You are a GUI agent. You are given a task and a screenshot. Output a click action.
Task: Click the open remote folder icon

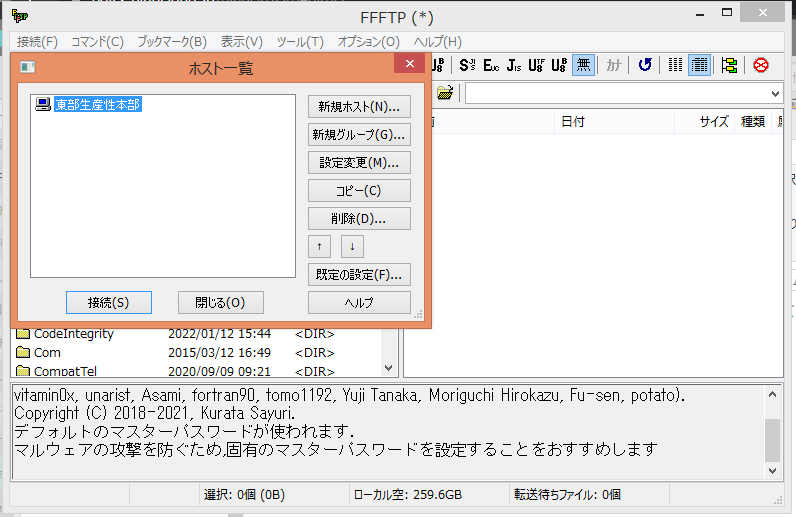[x=445, y=93]
